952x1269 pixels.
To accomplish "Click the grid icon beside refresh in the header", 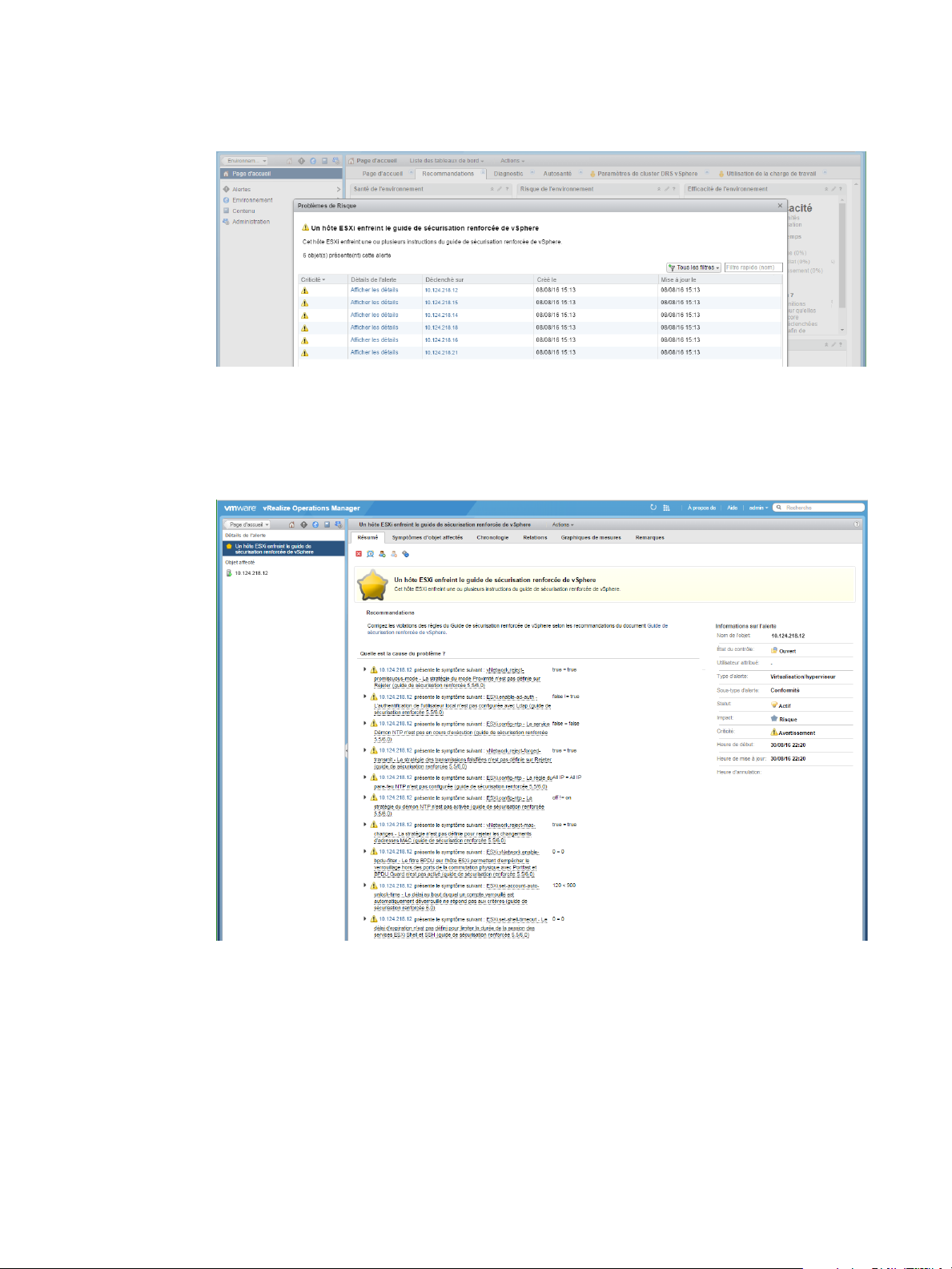I will coord(666,508).
